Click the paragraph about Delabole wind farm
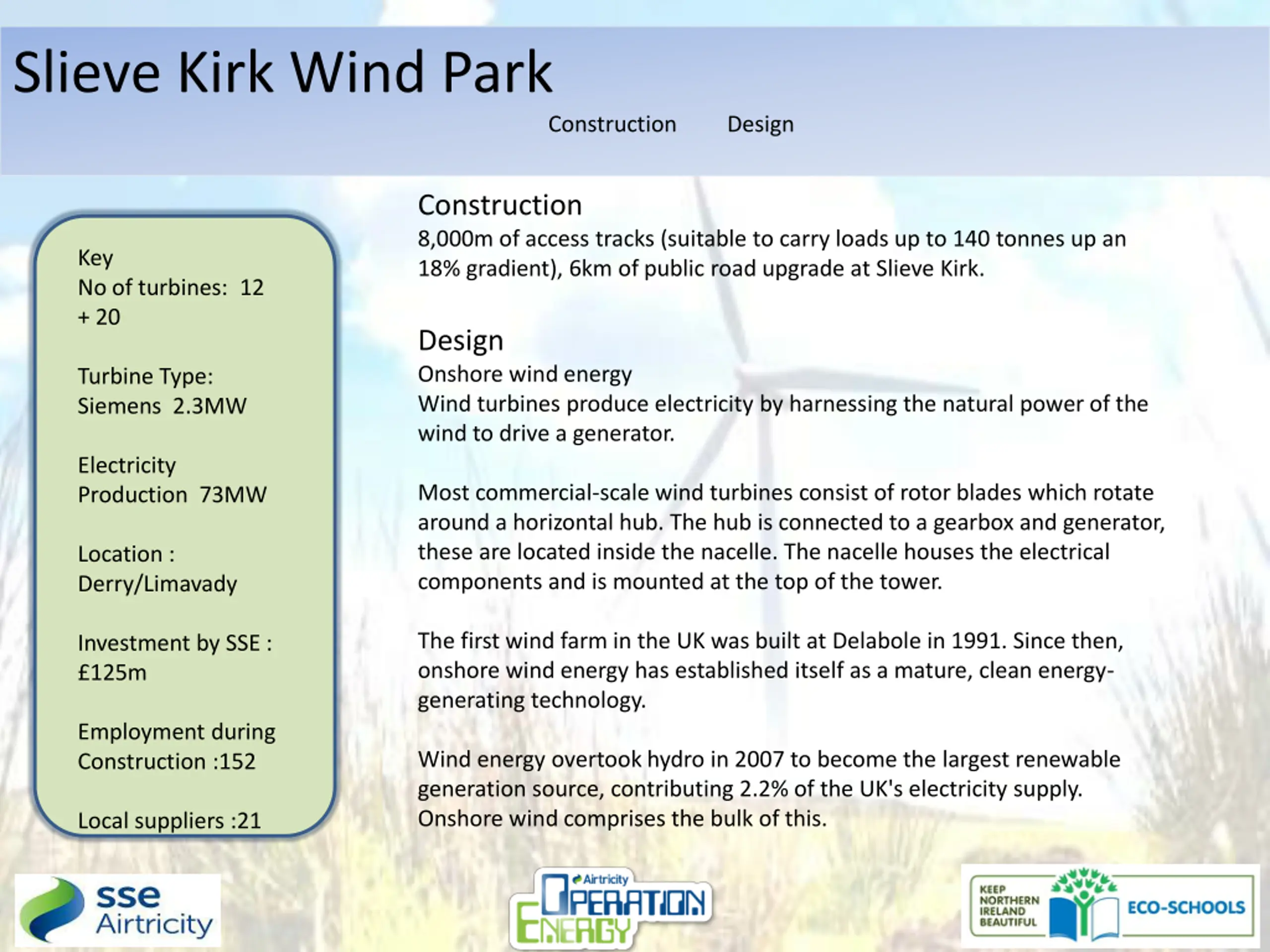The width and height of the screenshot is (1270, 952). click(x=769, y=670)
